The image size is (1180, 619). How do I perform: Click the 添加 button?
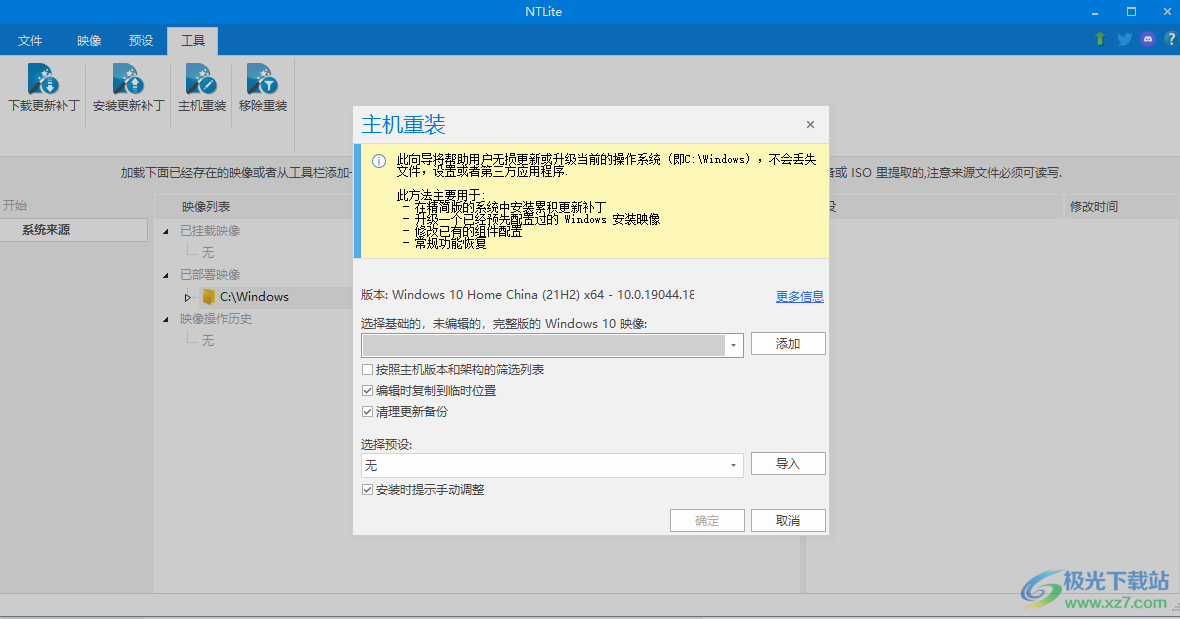pos(788,344)
